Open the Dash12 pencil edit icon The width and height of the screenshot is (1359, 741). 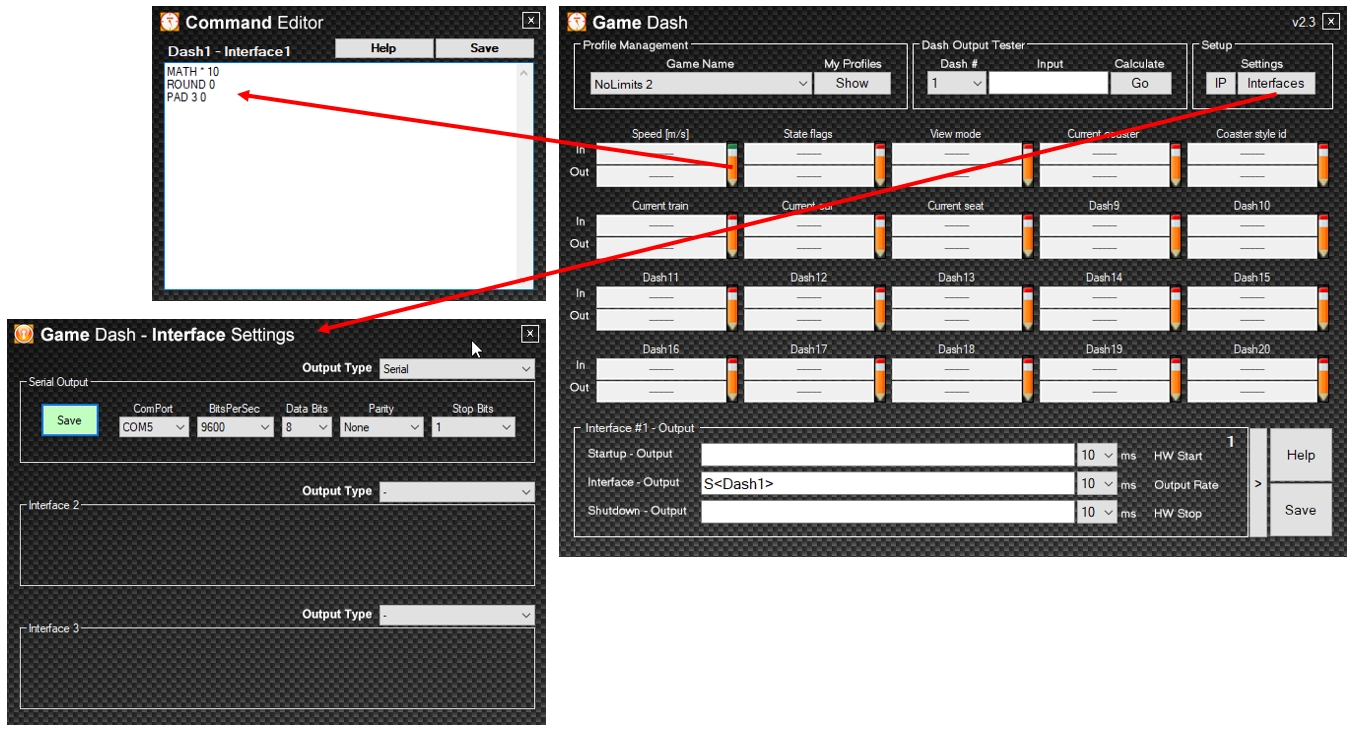880,309
